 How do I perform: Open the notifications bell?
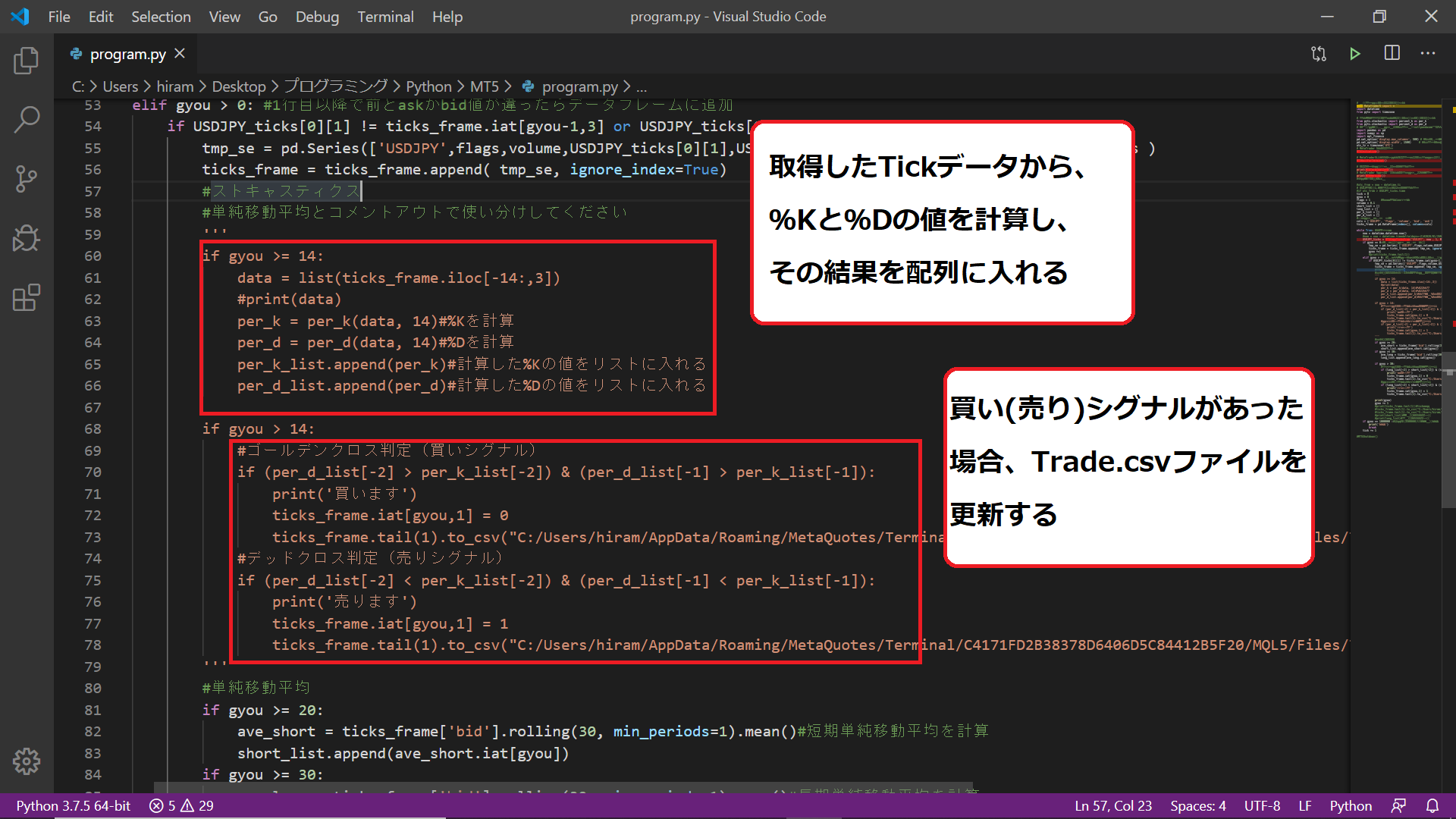[x=1432, y=805]
